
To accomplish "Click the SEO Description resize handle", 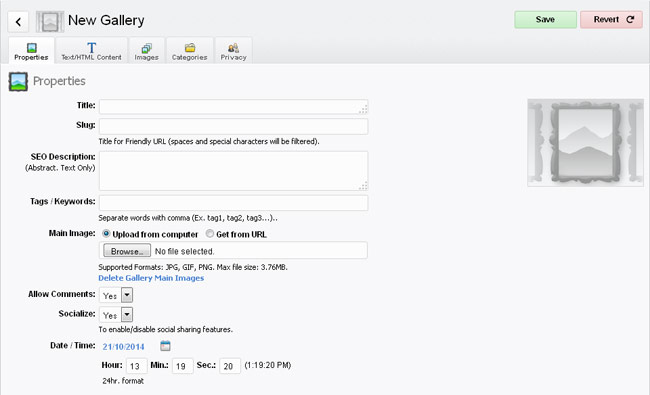I will pyautogui.click(x=364, y=186).
